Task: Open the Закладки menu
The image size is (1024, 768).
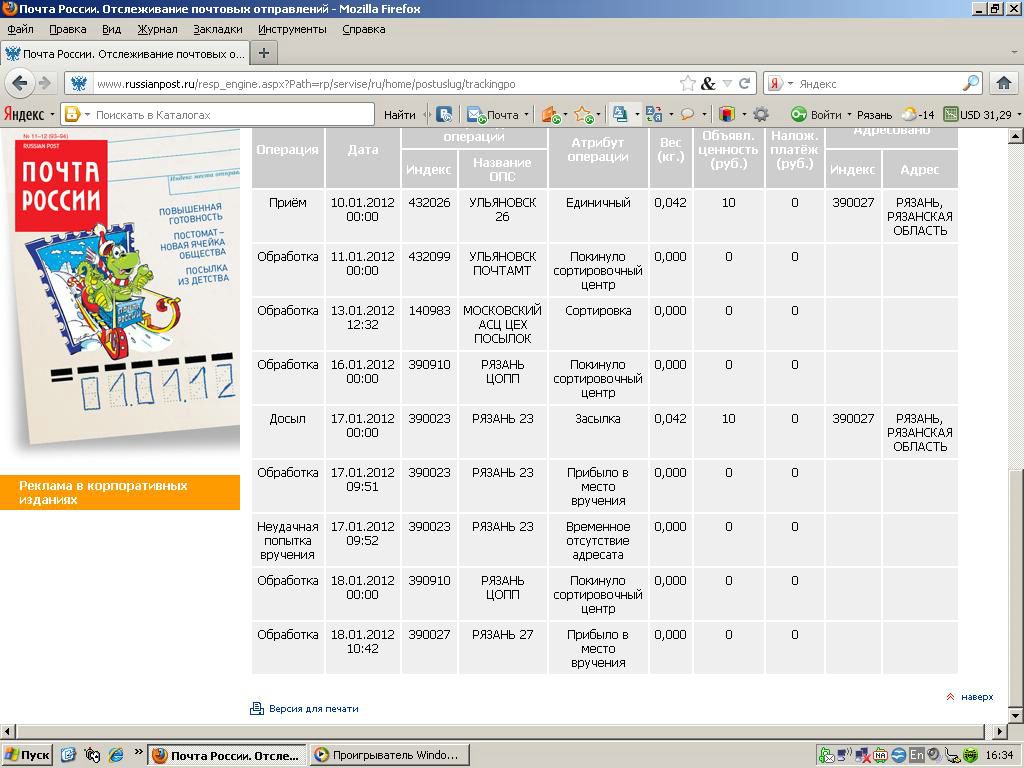Action: coord(217,29)
